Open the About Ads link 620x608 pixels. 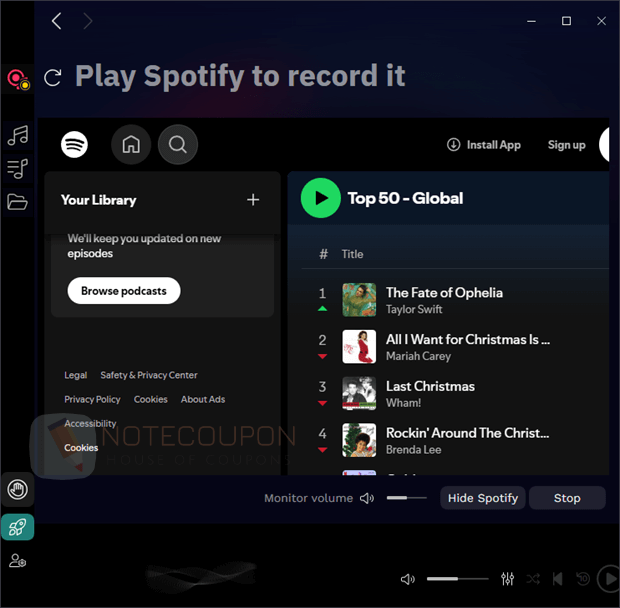(x=203, y=400)
